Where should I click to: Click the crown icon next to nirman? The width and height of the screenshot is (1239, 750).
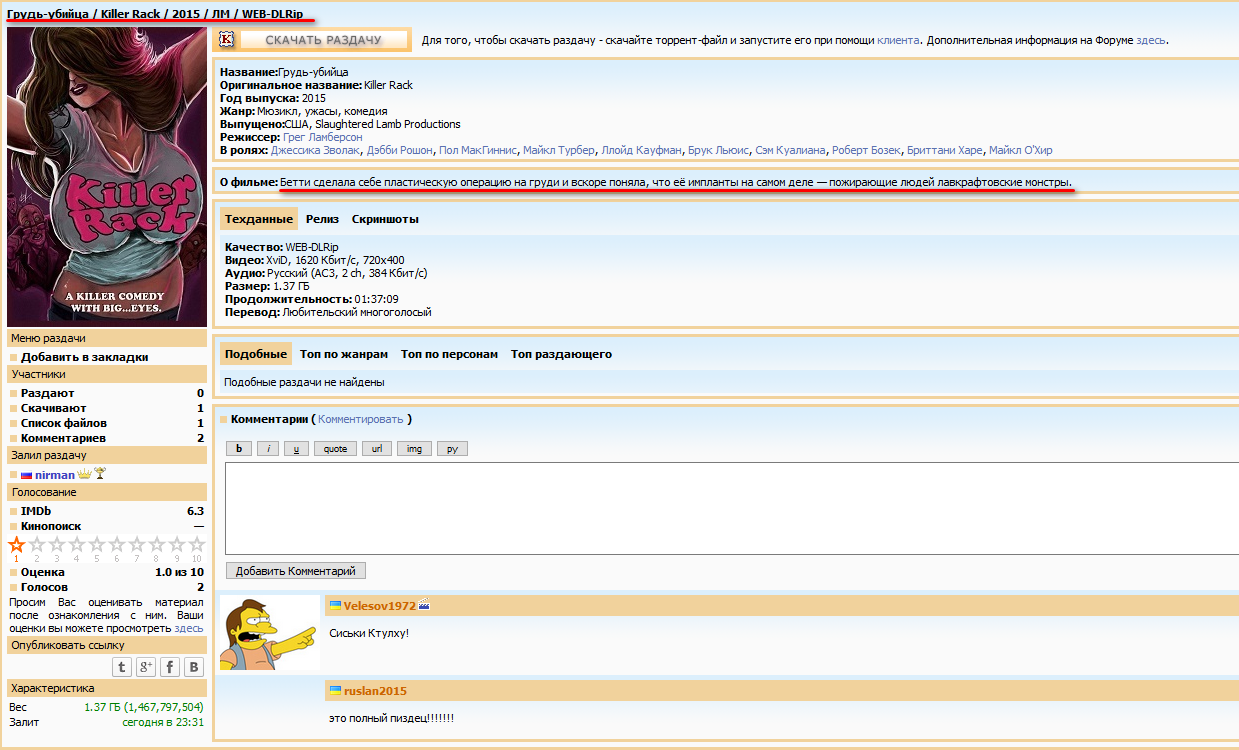click(84, 474)
